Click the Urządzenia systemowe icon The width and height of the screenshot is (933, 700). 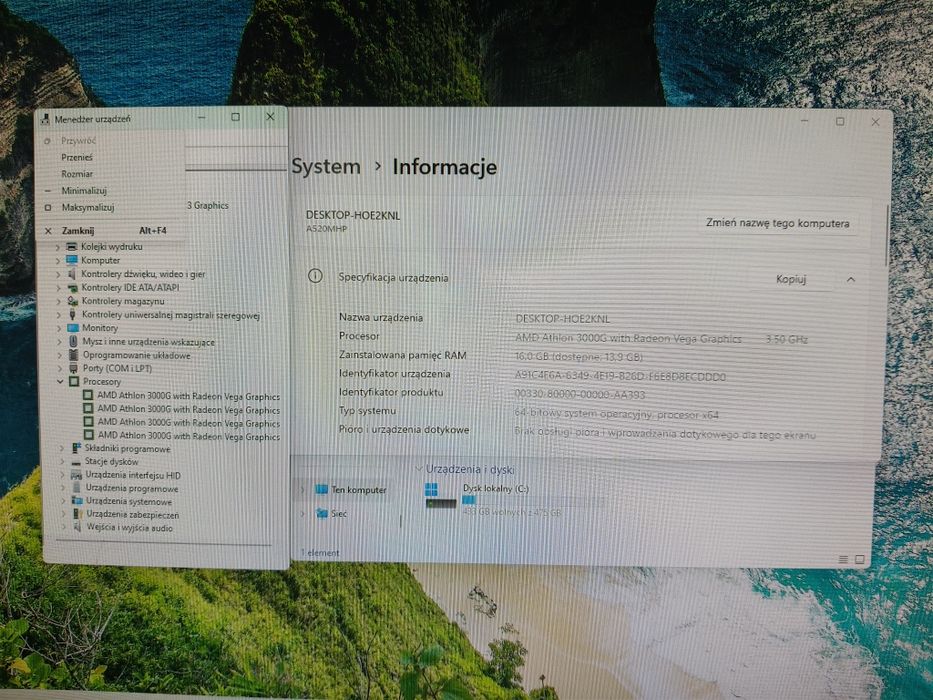77,501
